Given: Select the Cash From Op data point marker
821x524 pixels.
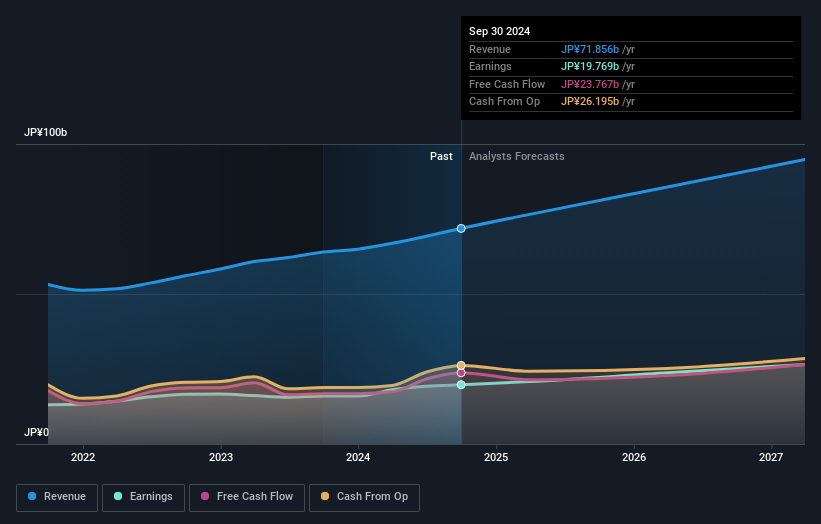Looking at the screenshot, I should tap(461, 365).
